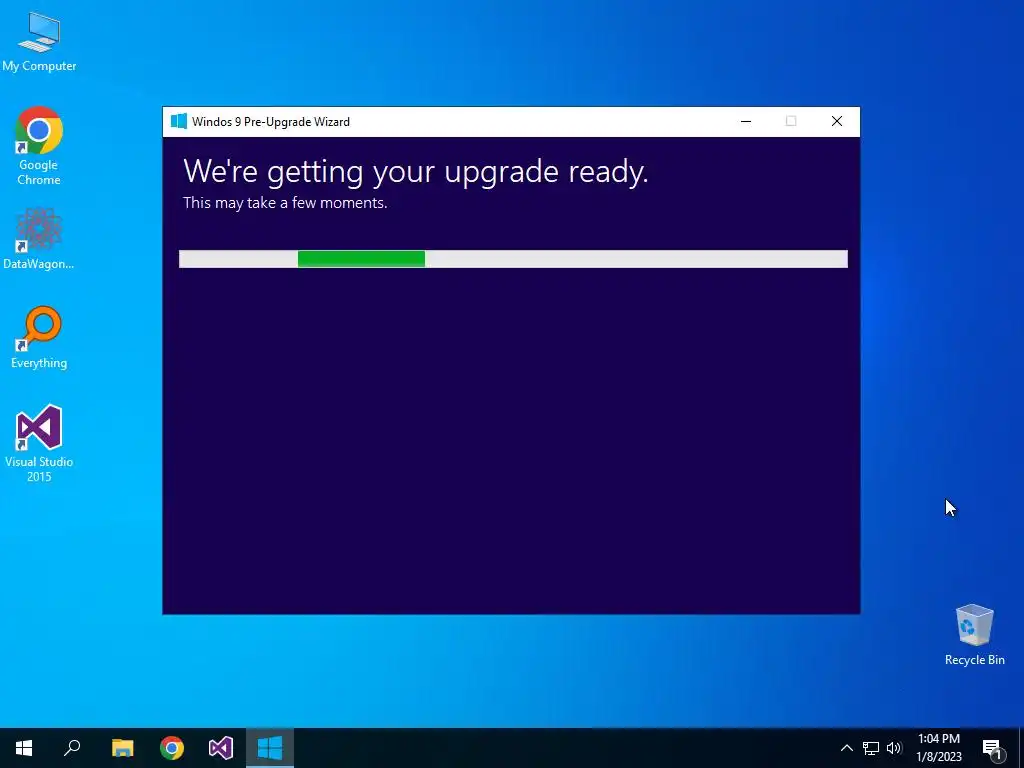Click the disabled maximize button in wizard
Image resolution: width=1024 pixels, height=768 pixels.
tap(791, 121)
